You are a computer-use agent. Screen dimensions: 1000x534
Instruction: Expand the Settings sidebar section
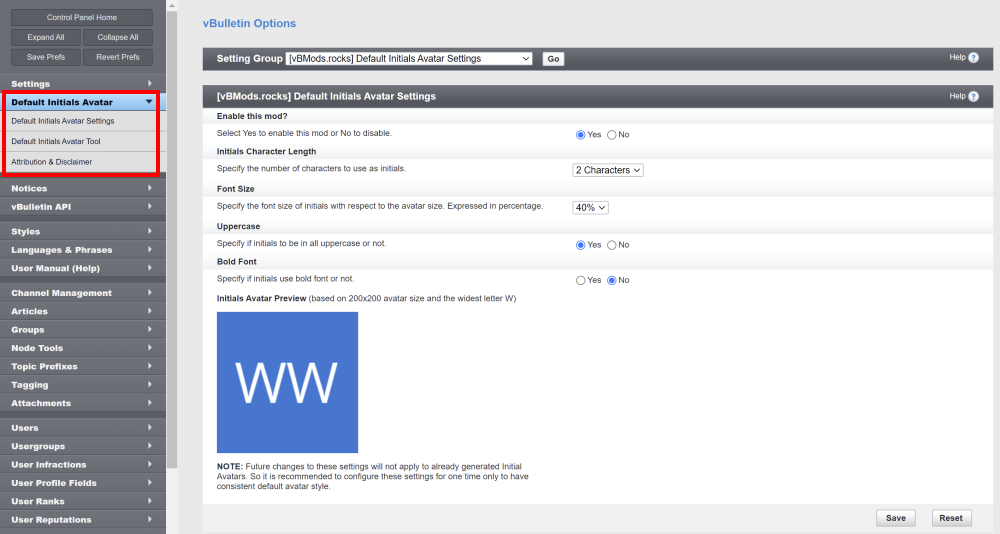point(82,84)
